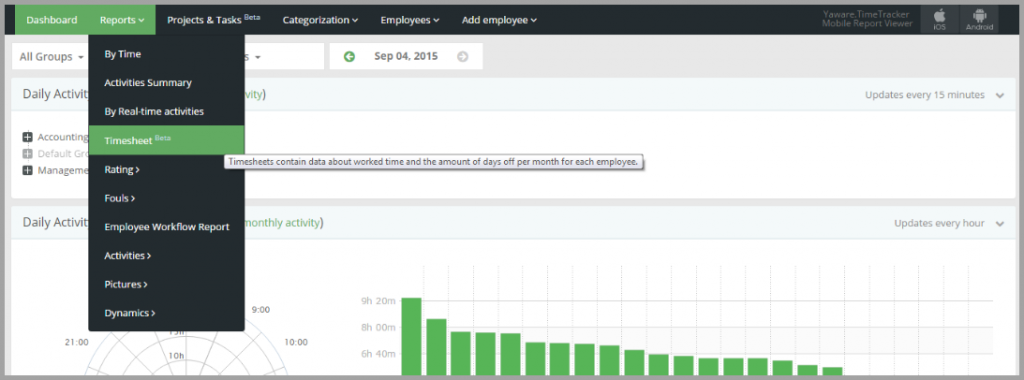The height and width of the screenshot is (380, 1024).
Task: Click the tallest green bar in the chart
Action: coord(411,336)
